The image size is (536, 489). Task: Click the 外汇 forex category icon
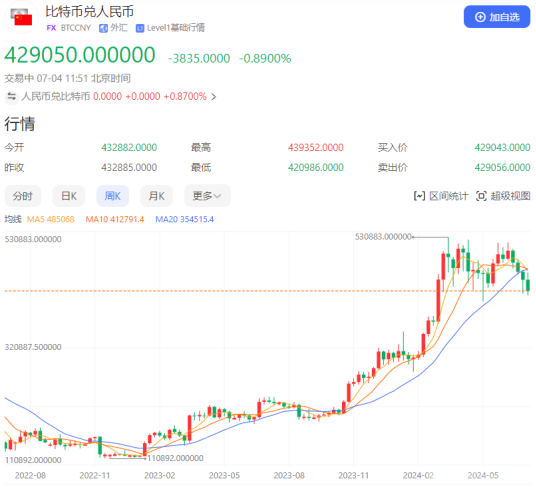tap(103, 28)
